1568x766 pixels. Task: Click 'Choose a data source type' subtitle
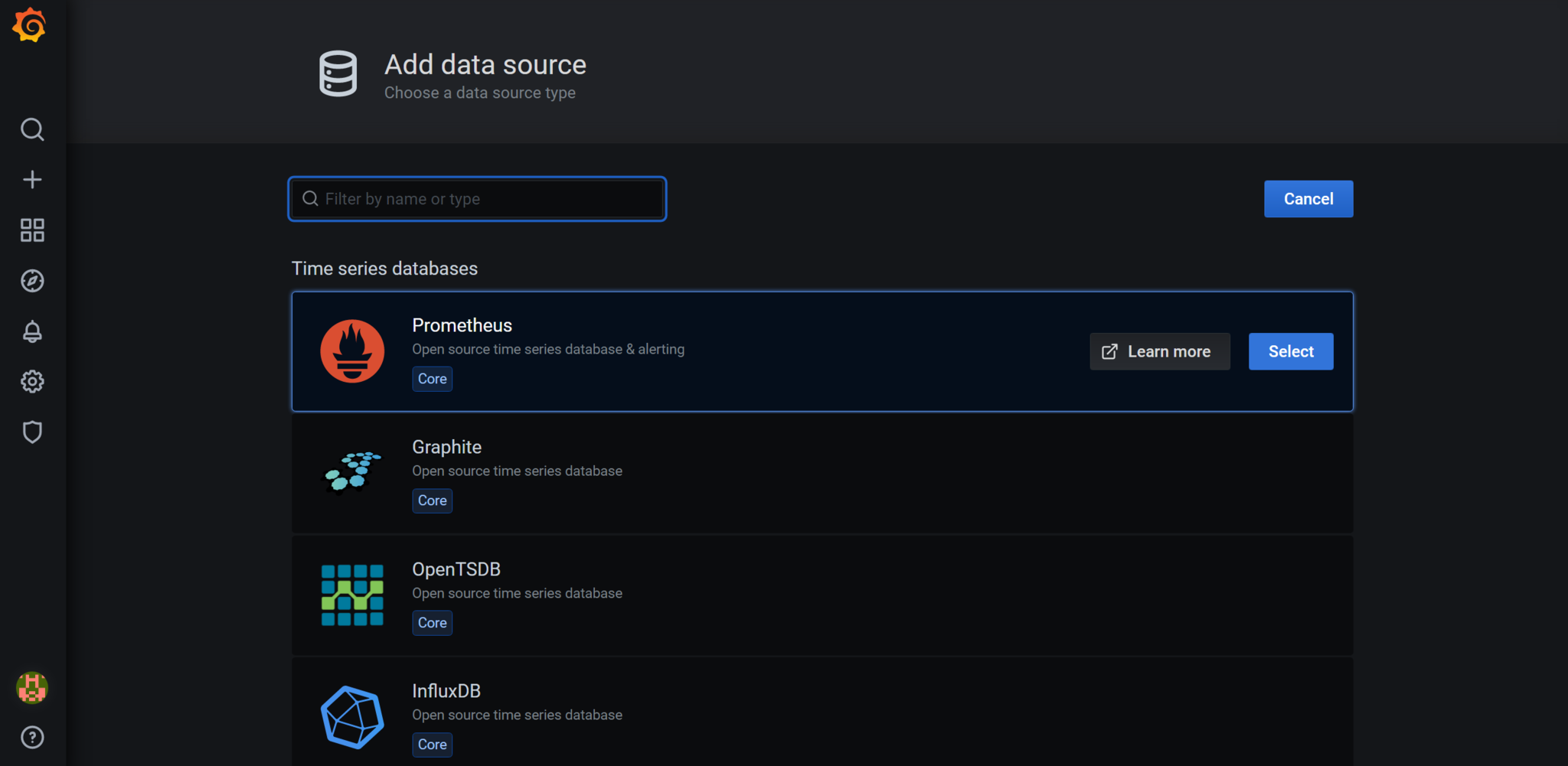tap(480, 93)
